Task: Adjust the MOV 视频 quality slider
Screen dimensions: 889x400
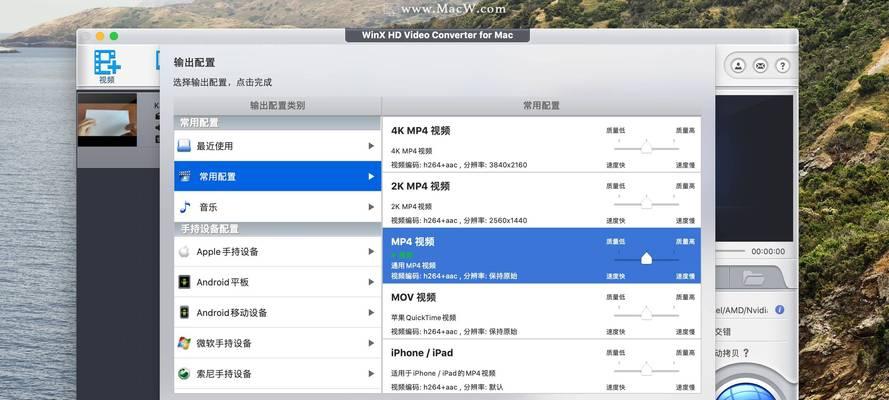Action: click(x=646, y=314)
